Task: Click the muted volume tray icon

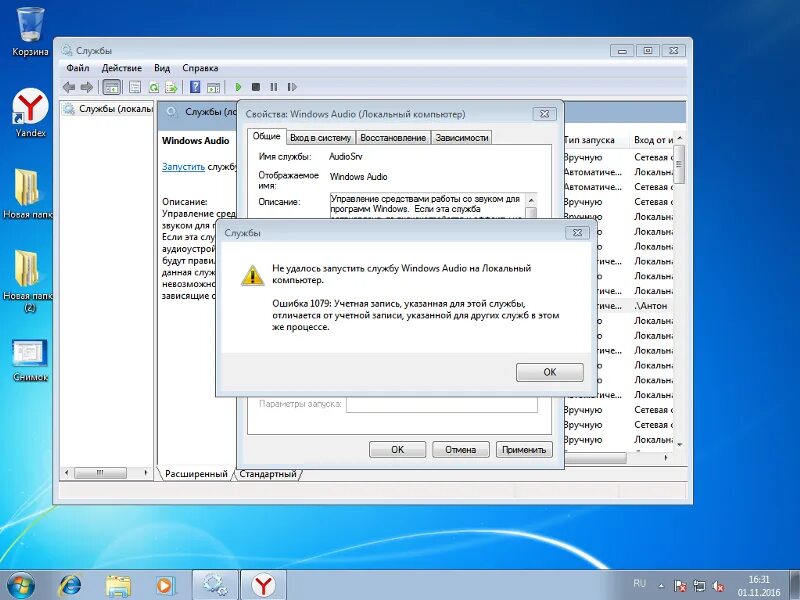Action: click(x=719, y=586)
